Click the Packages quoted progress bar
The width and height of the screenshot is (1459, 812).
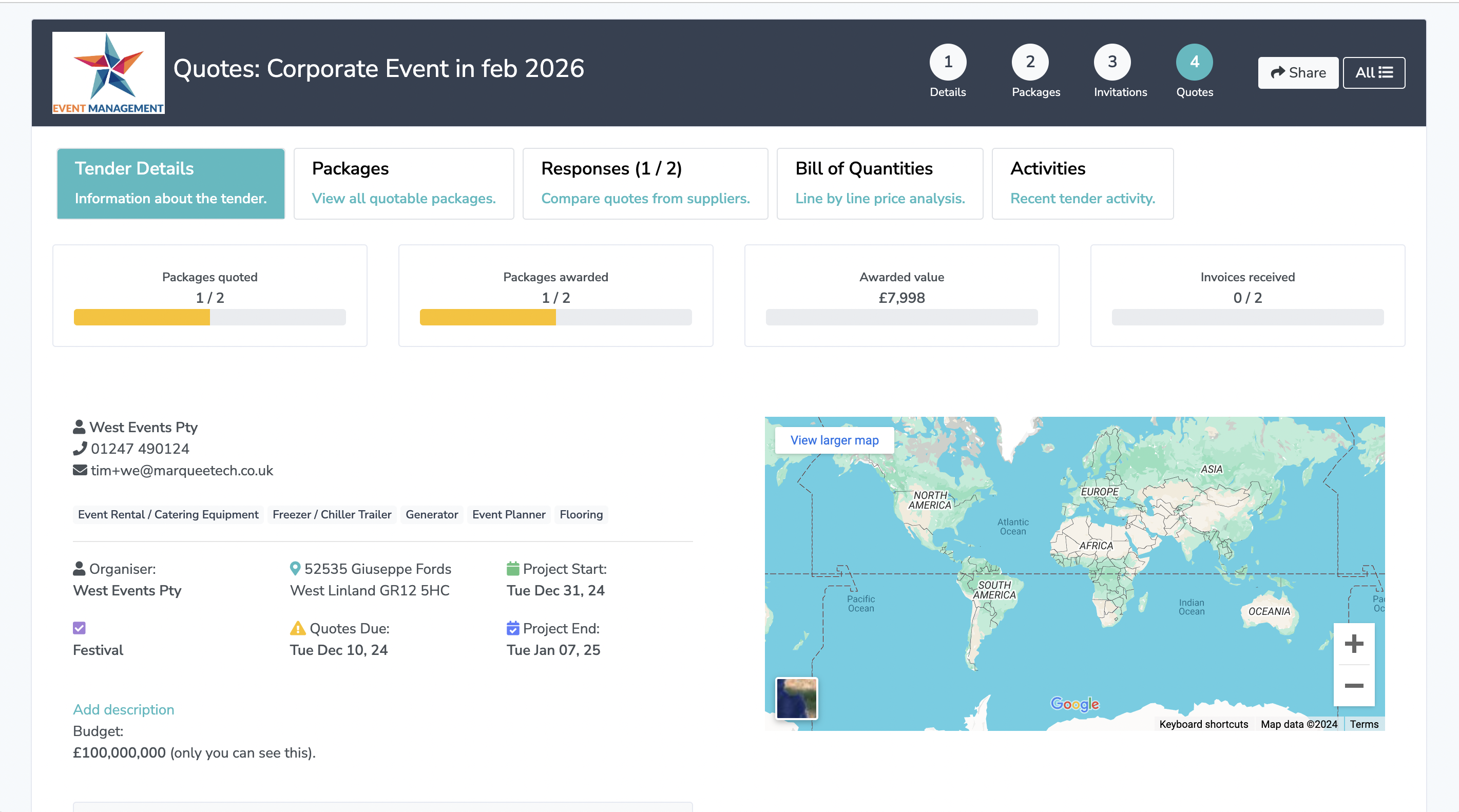[209, 317]
